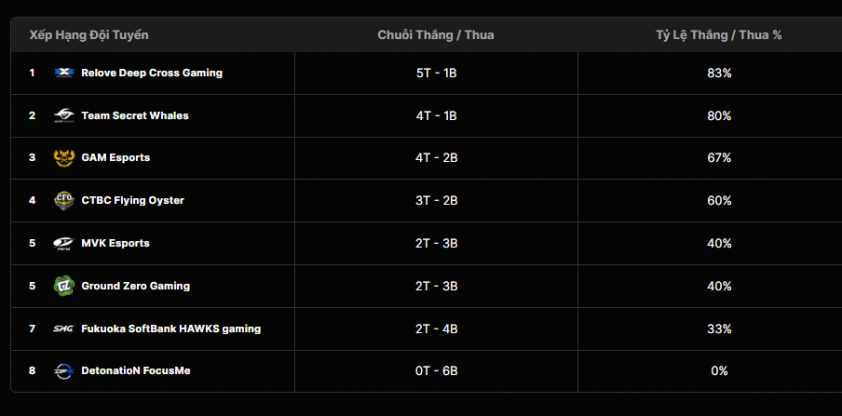Select the DetonatioN FocusMe team name
Image resolution: width=842 pixels, height=416 pixels.
pyautogui.click(x=136, y=371)
